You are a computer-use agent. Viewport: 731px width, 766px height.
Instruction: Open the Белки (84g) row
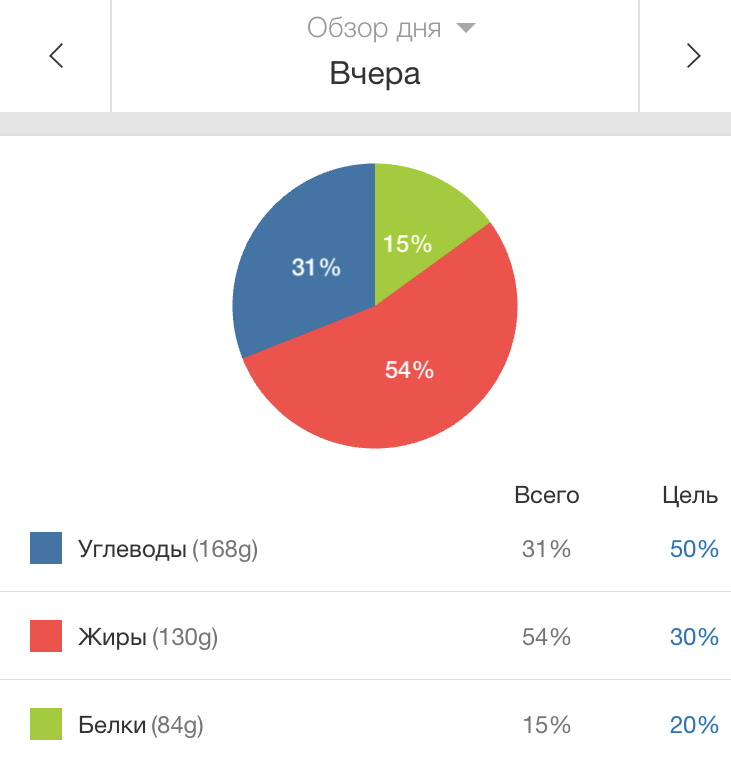coord(366,723)
